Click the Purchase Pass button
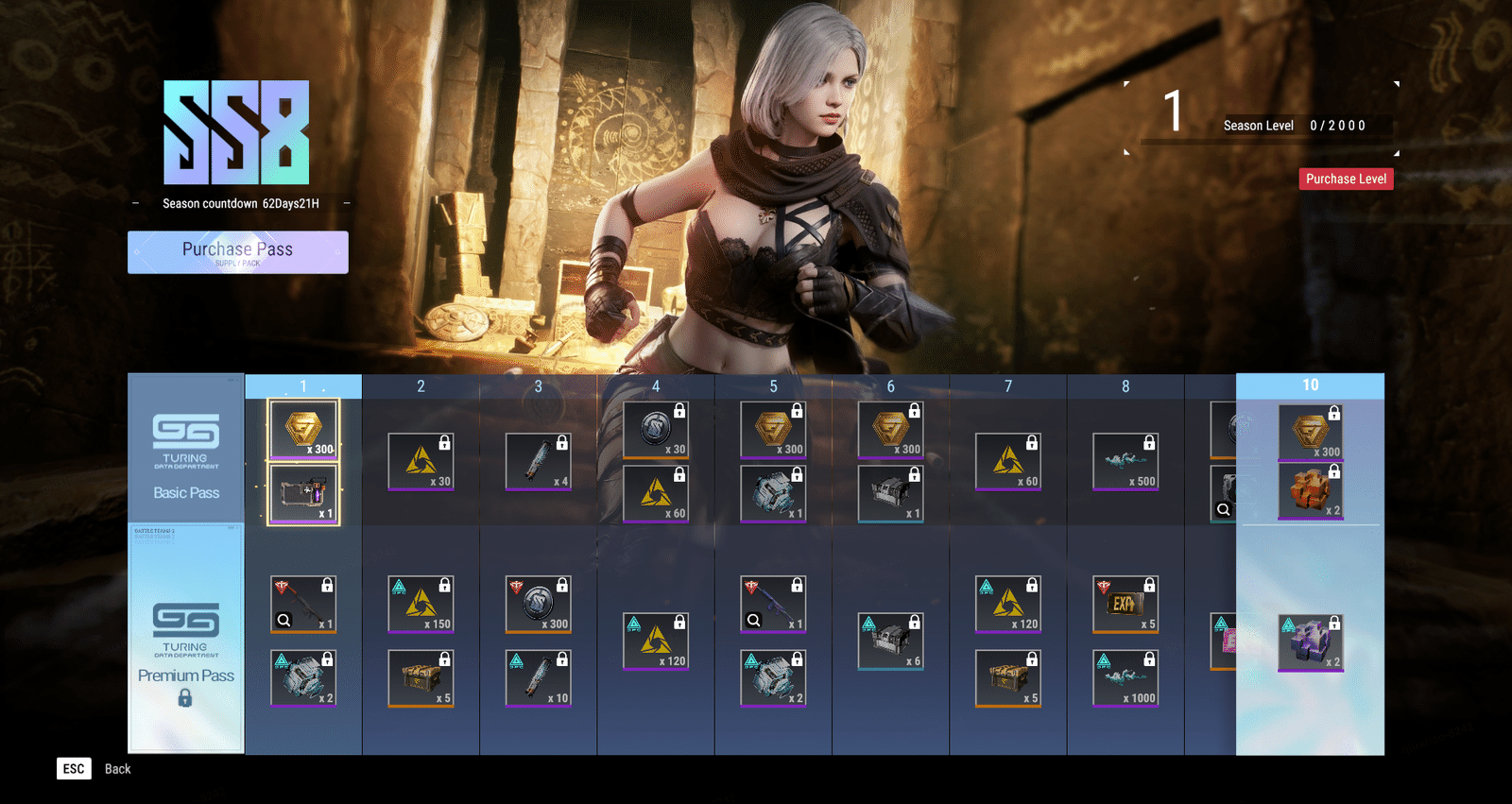The width and height of the screenshot is (1512, 804). [x=238, y=252]
